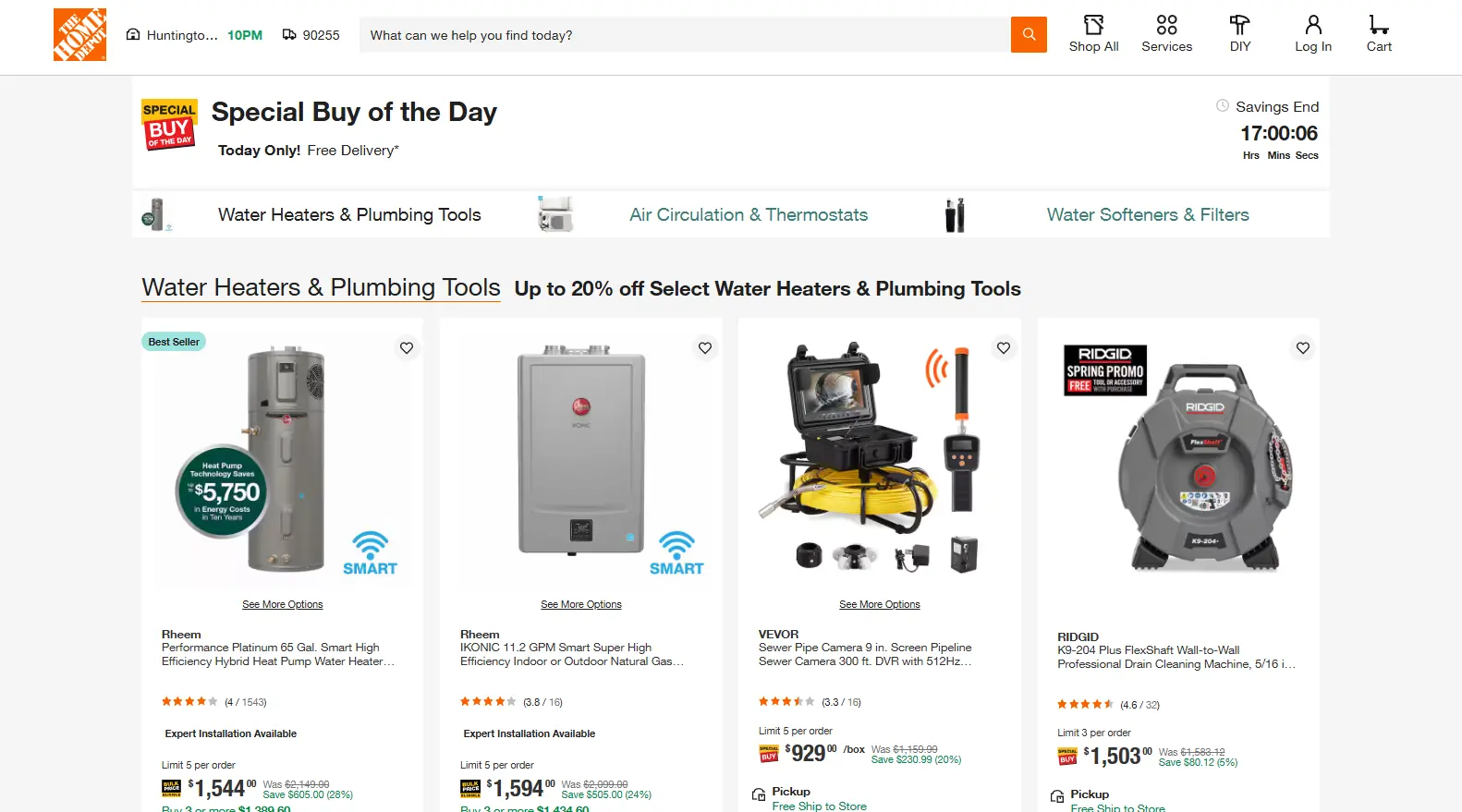Open RIDGID K9-204 Plus FlexShaft product link

pyautogui.click(x=1176, y=657)
